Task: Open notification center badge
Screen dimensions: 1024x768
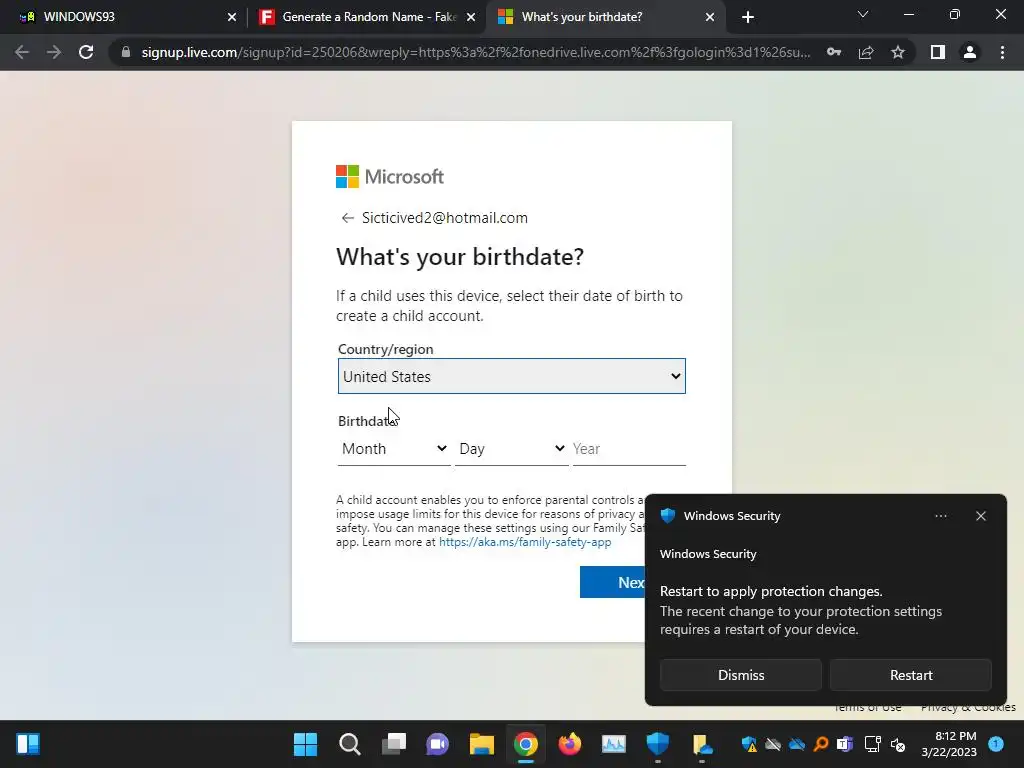Action: 996,744
